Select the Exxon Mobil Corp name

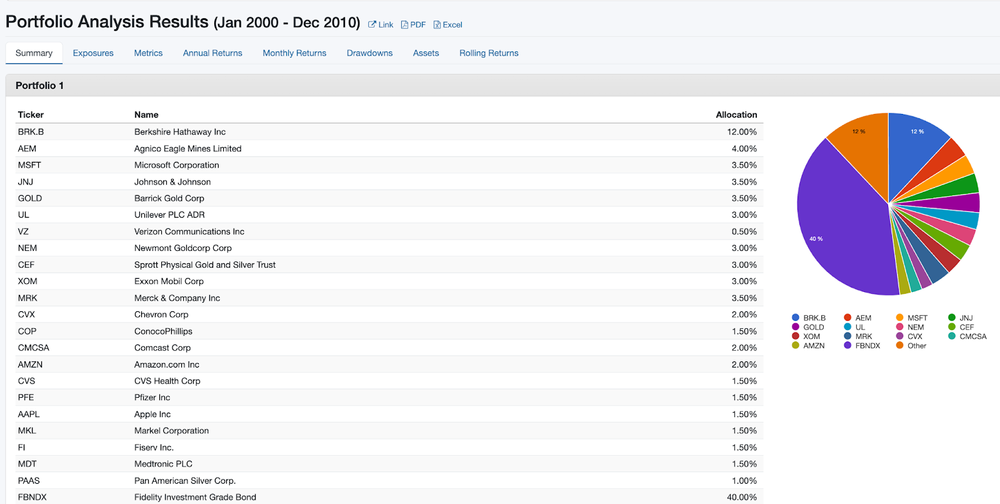pos(169,281)
